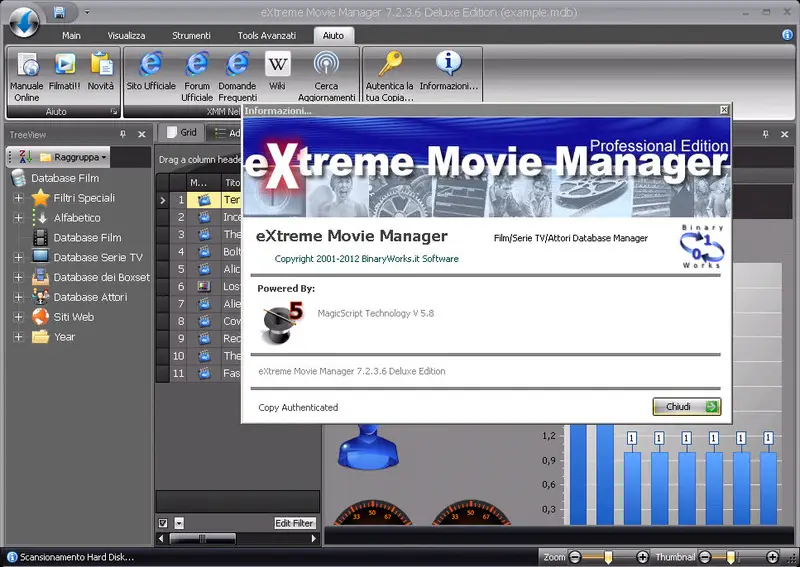Expand the Siti Web node
This screenshot has width=800, height=567.
click(18, 317)
